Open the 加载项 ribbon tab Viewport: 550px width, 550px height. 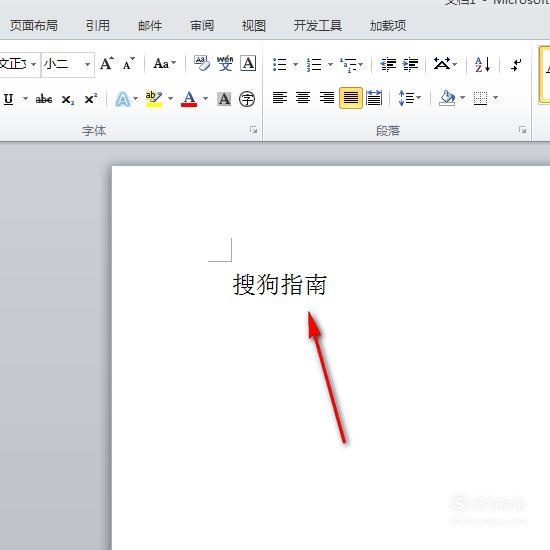tap(388, 26)
